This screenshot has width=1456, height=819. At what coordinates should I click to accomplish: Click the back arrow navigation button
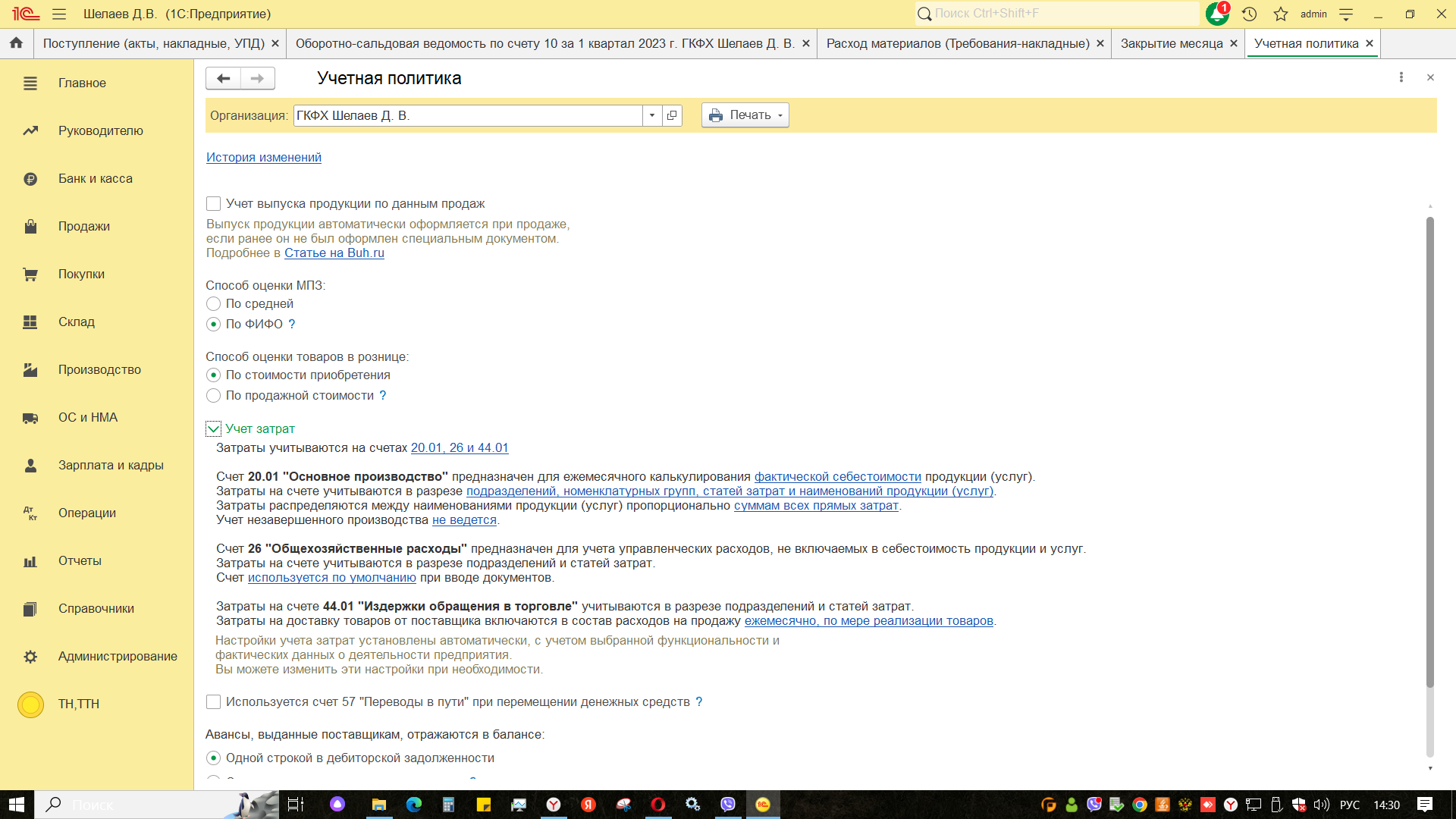[x=223, y=78]
